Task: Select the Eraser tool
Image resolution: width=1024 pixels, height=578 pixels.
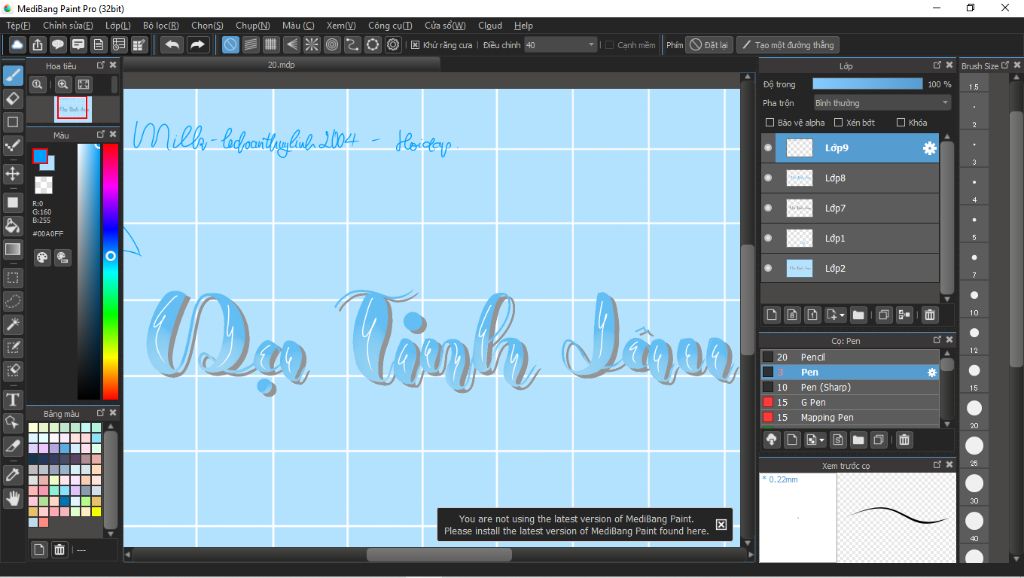Action: pos(12,99)
